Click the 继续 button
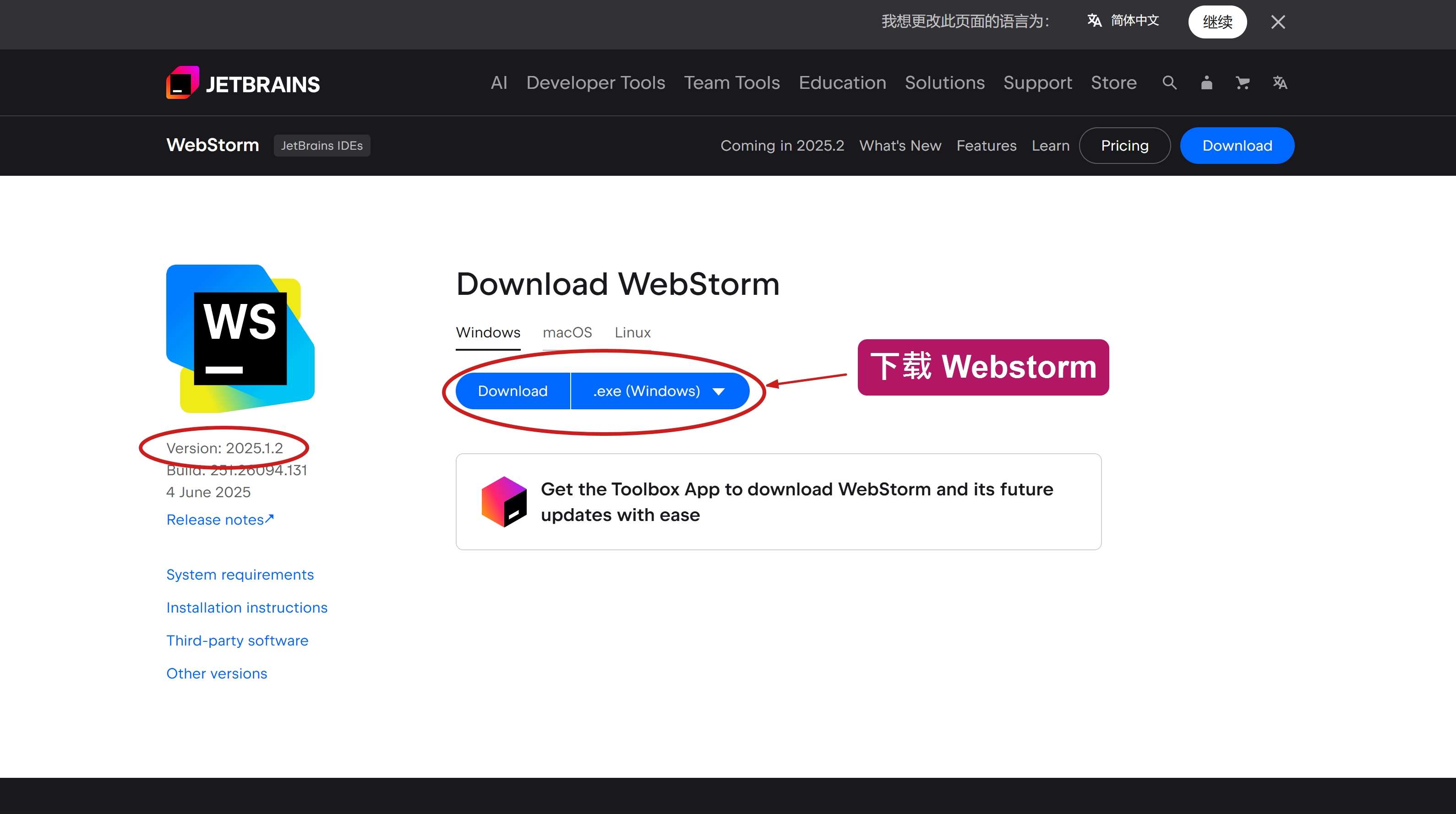 [x=1217, y=22]
